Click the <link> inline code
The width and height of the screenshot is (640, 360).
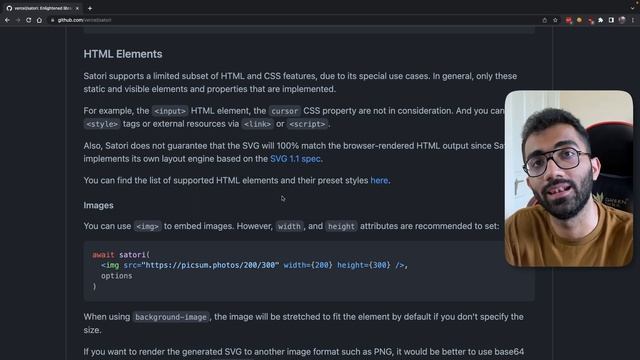pos(257,124)
